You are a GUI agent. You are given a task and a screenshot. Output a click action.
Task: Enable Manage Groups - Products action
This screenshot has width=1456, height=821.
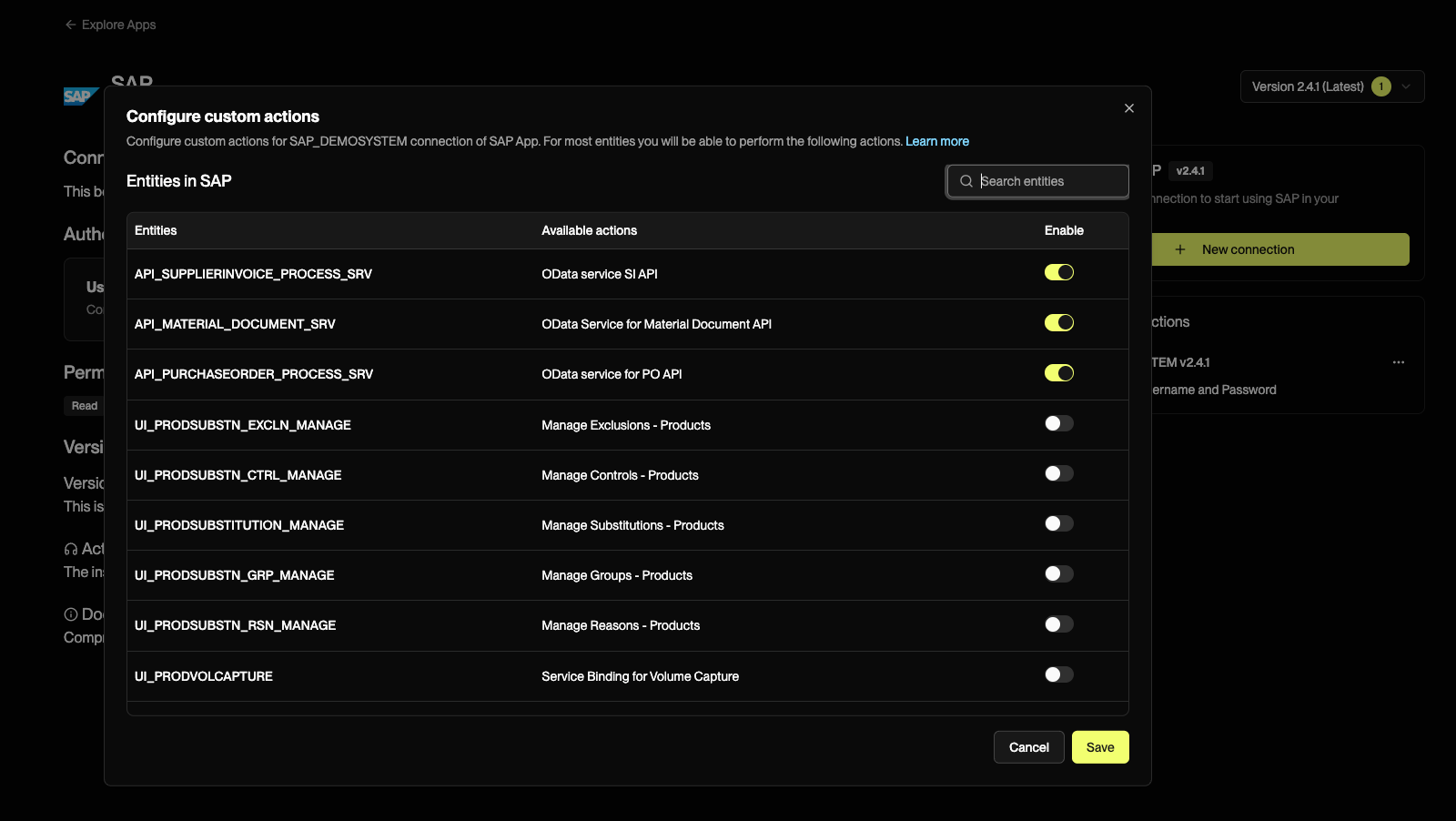(x=1058, y=573)
